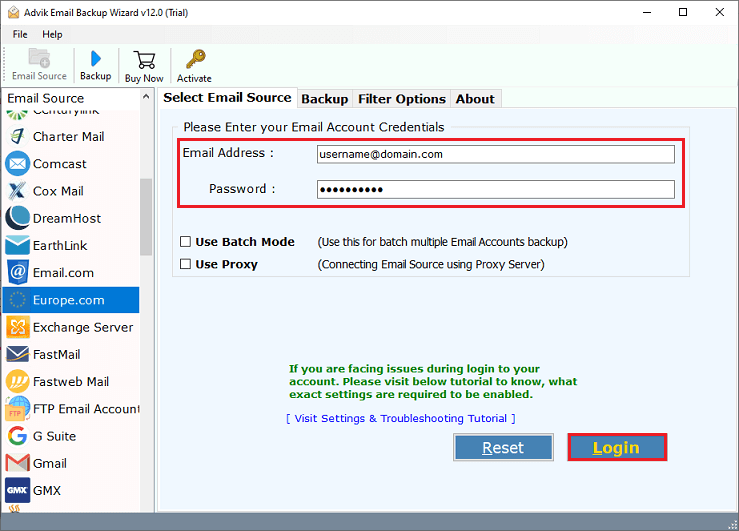The width and height of the screenshot is (739, 531).
Task: Enable the Use Batch Mode checkbox
Action: click(x=185, y=242)
